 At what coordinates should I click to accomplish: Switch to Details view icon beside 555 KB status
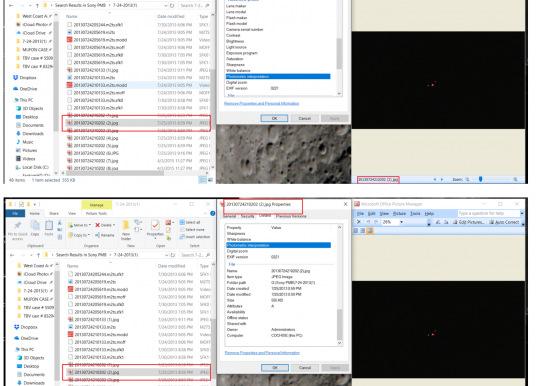pyautogui.click(x=203, y=180)
